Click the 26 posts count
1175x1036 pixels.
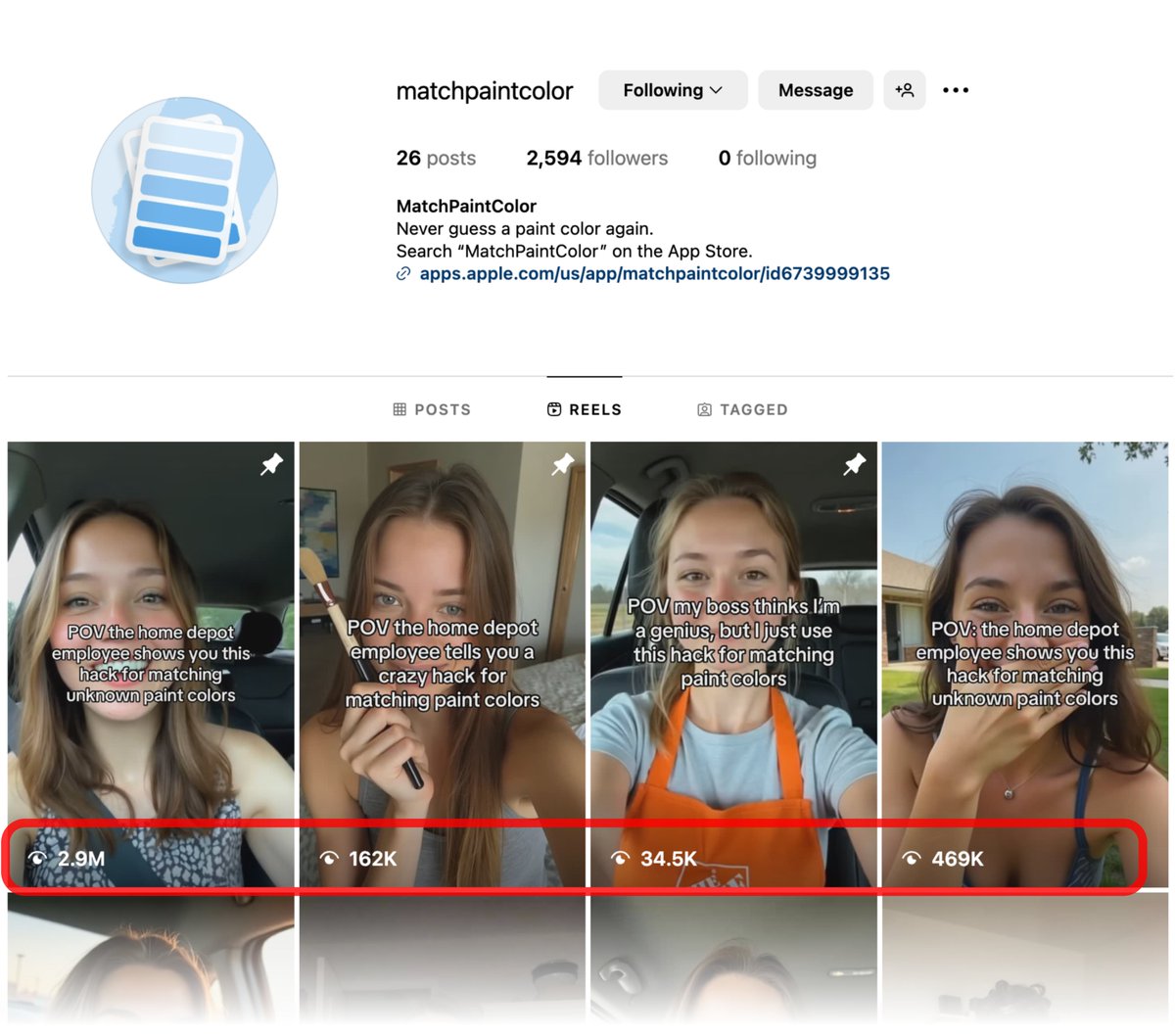436,158
